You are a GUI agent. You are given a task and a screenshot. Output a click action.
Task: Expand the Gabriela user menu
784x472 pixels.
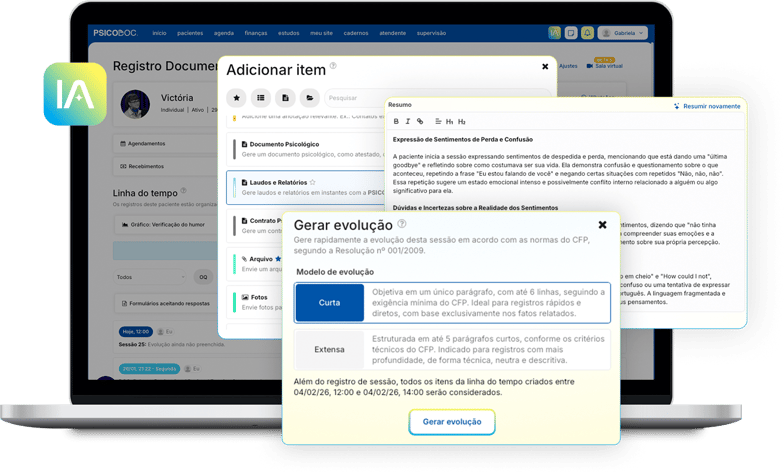(622, 33)
